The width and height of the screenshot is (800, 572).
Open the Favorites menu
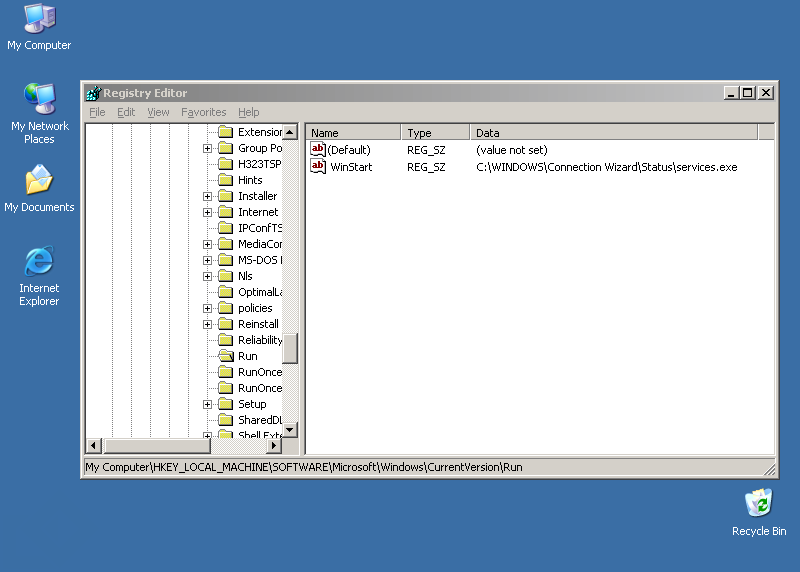coord(204,112)
